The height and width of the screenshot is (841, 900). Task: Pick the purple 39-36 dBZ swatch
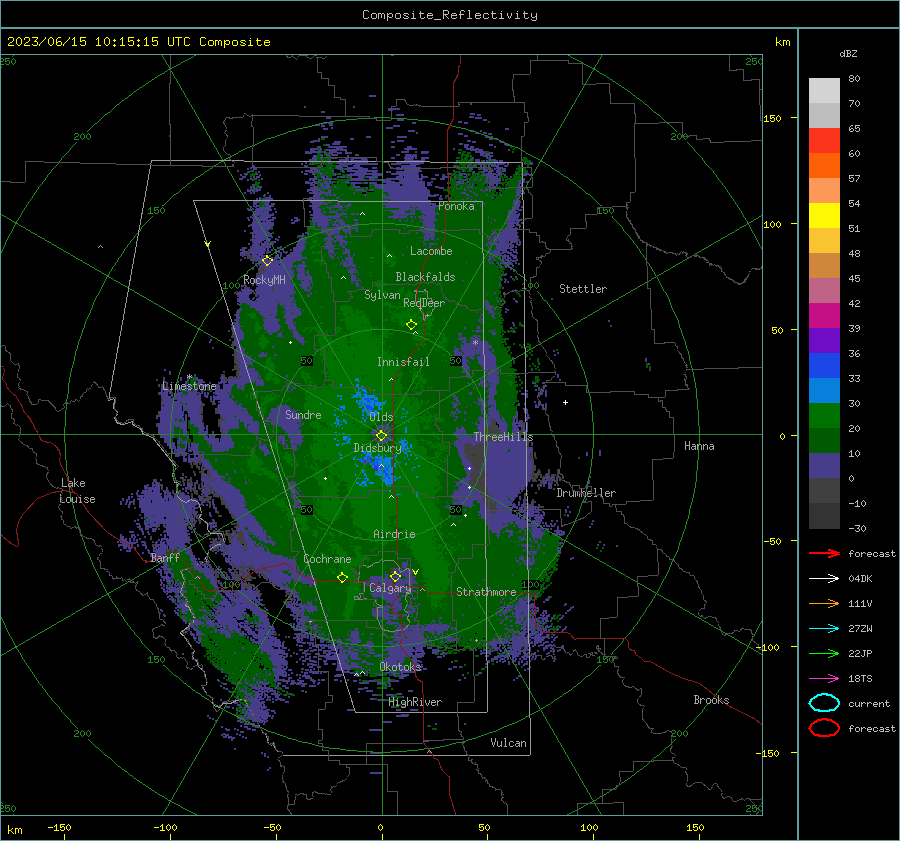tap(824, 341)
